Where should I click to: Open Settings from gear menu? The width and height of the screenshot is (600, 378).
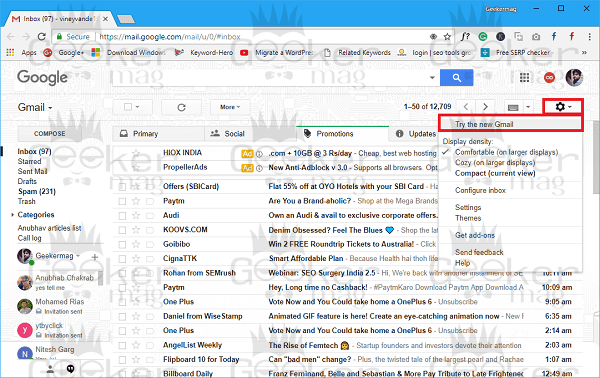tap(468, 207)
